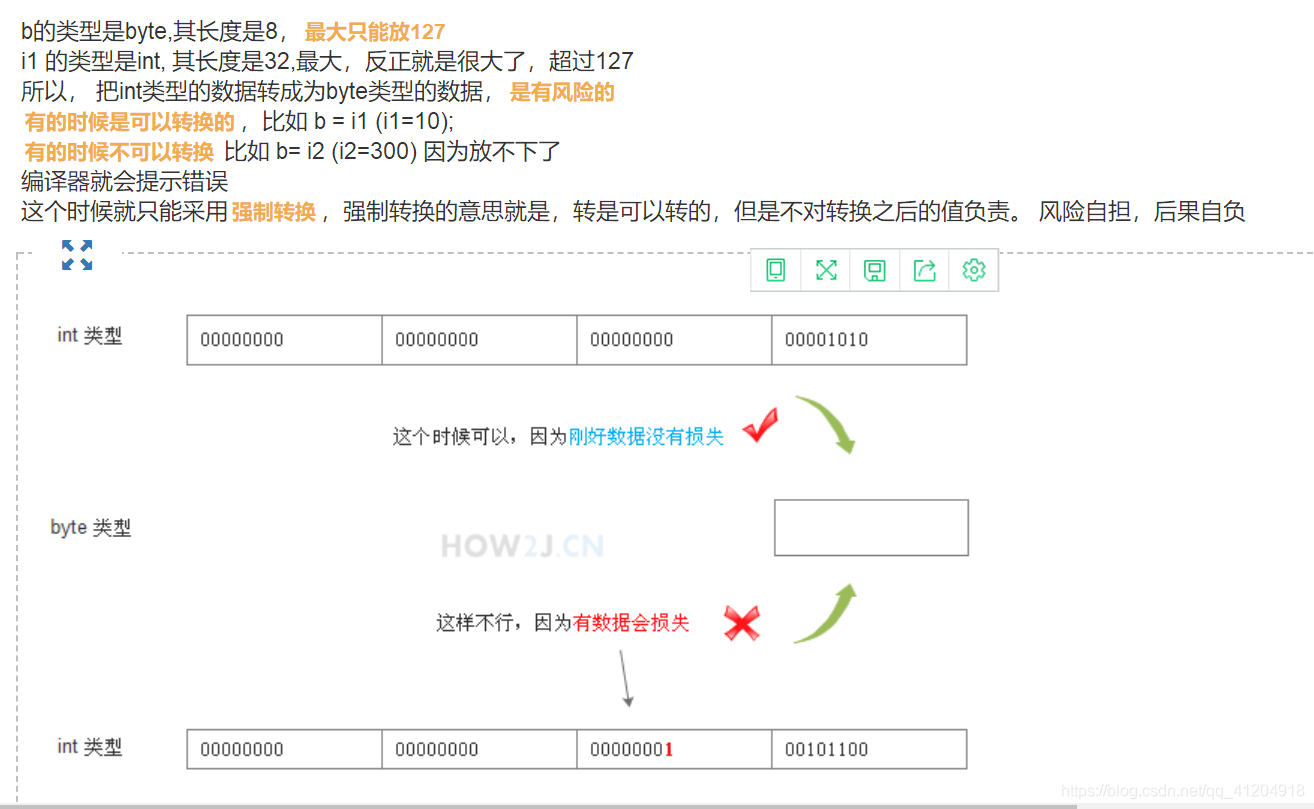This screenshot has height=809, width=1314.
Task: Click the highlighted text '最大只能放127'
Action: click(375, 32)
